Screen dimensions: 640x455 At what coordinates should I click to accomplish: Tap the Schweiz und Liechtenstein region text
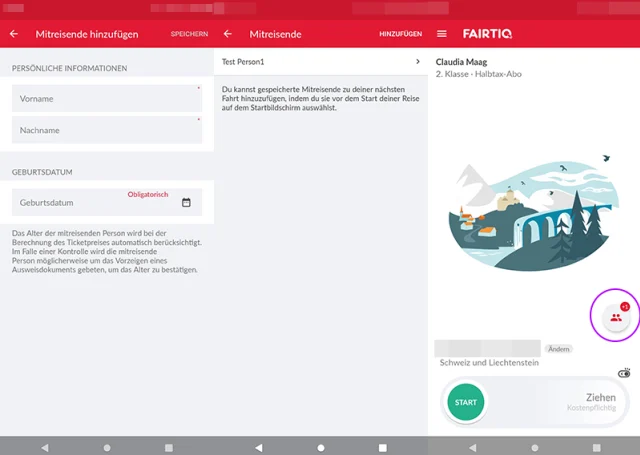[489, 362]
